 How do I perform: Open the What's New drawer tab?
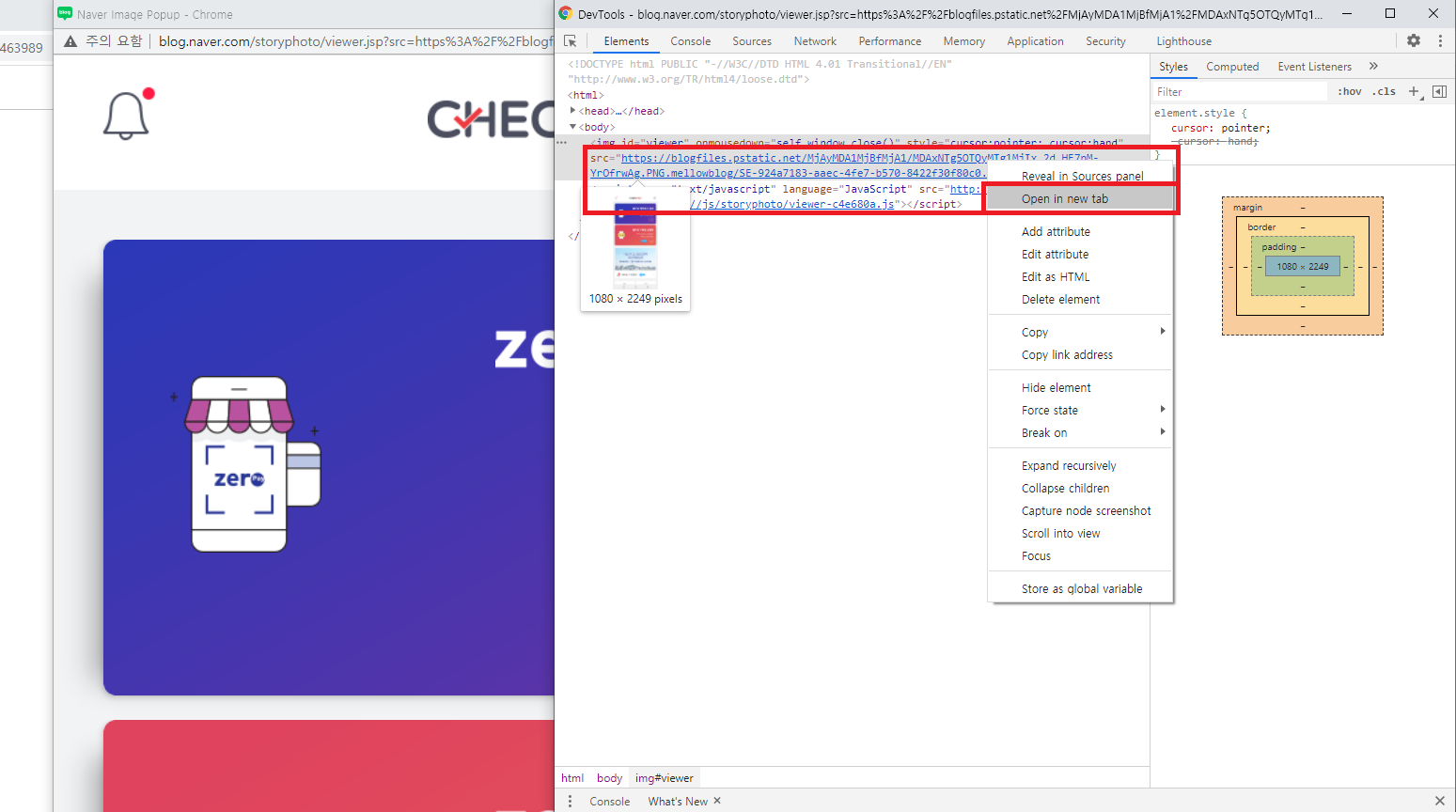pyautogui.click(x=677, y=801)
